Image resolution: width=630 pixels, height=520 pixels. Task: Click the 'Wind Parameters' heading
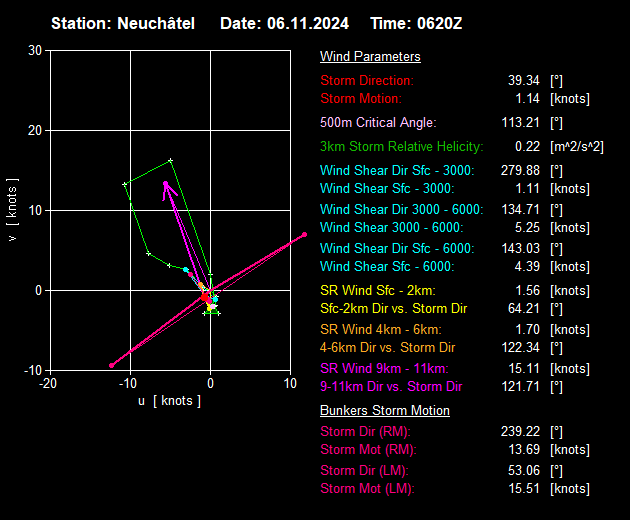370,57
